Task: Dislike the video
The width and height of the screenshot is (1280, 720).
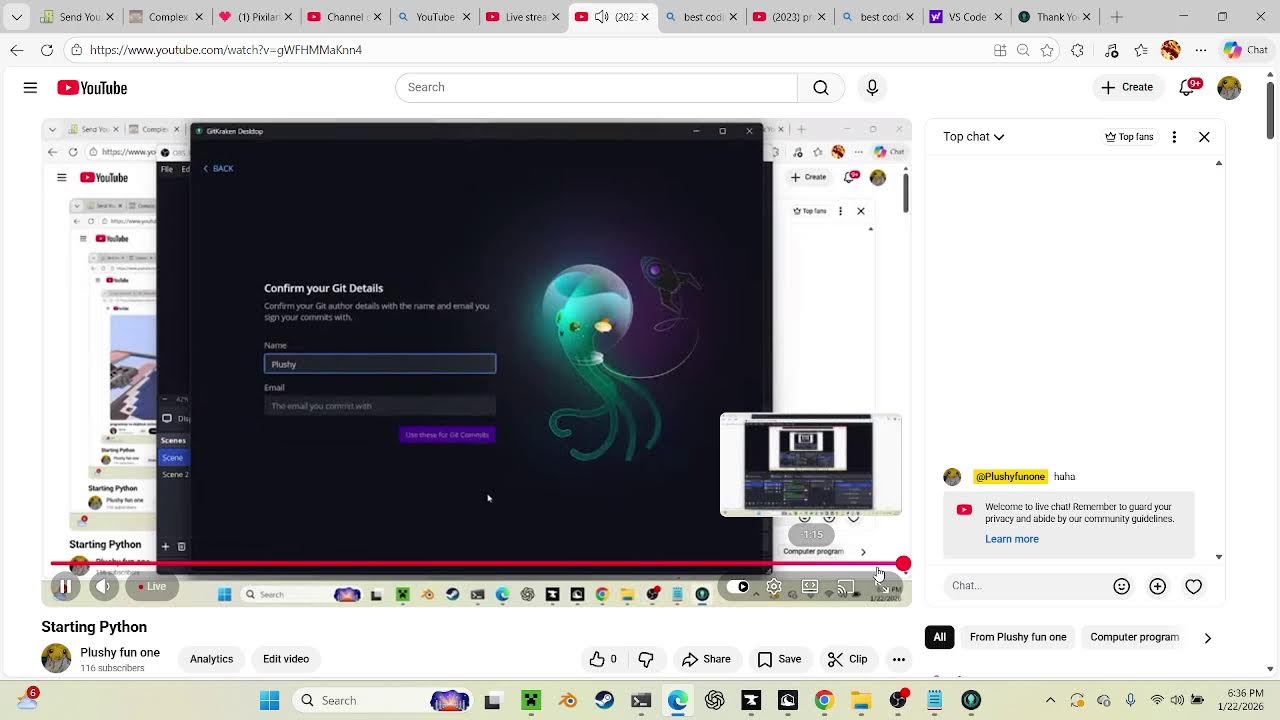Action: (x=646, y=659)
